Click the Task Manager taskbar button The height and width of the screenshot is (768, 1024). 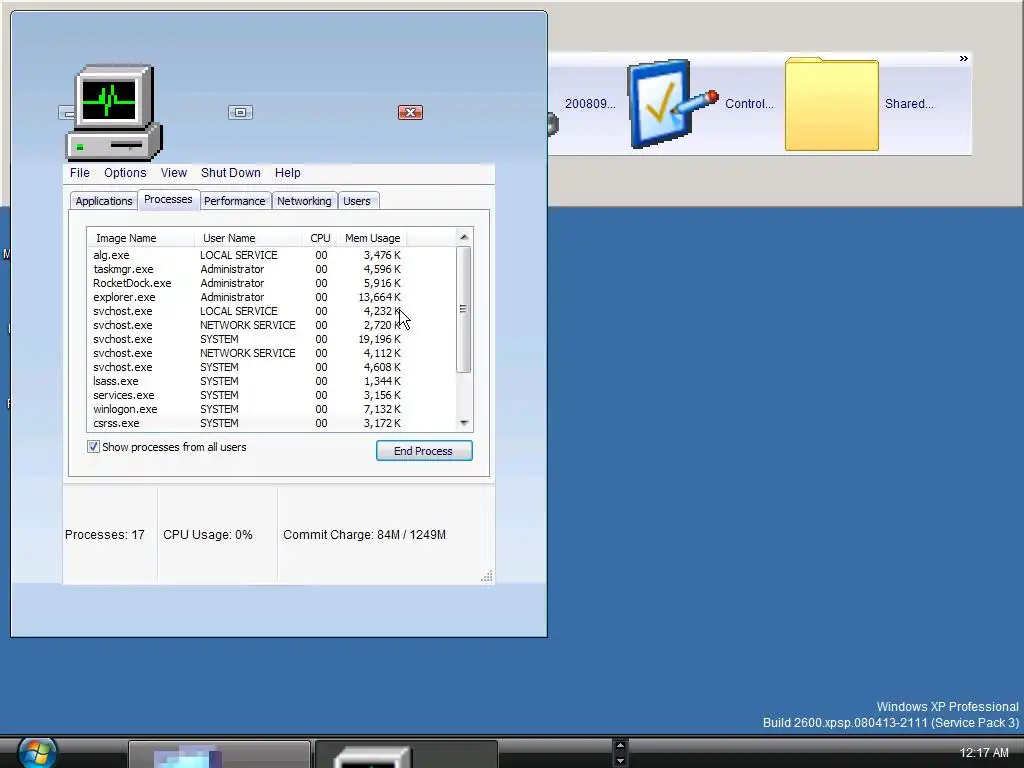[x=406, y=754]
